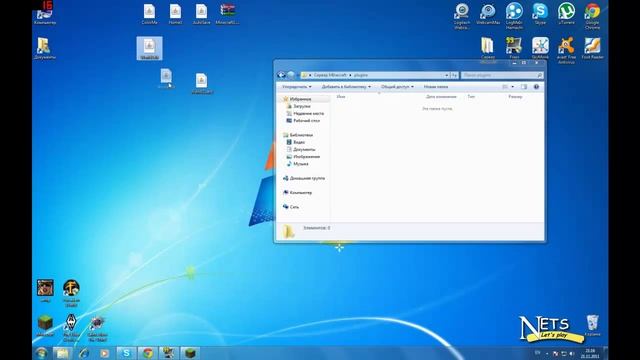Switch to Skype on the taskbar

pyautogui.click(x=127, y=353)
